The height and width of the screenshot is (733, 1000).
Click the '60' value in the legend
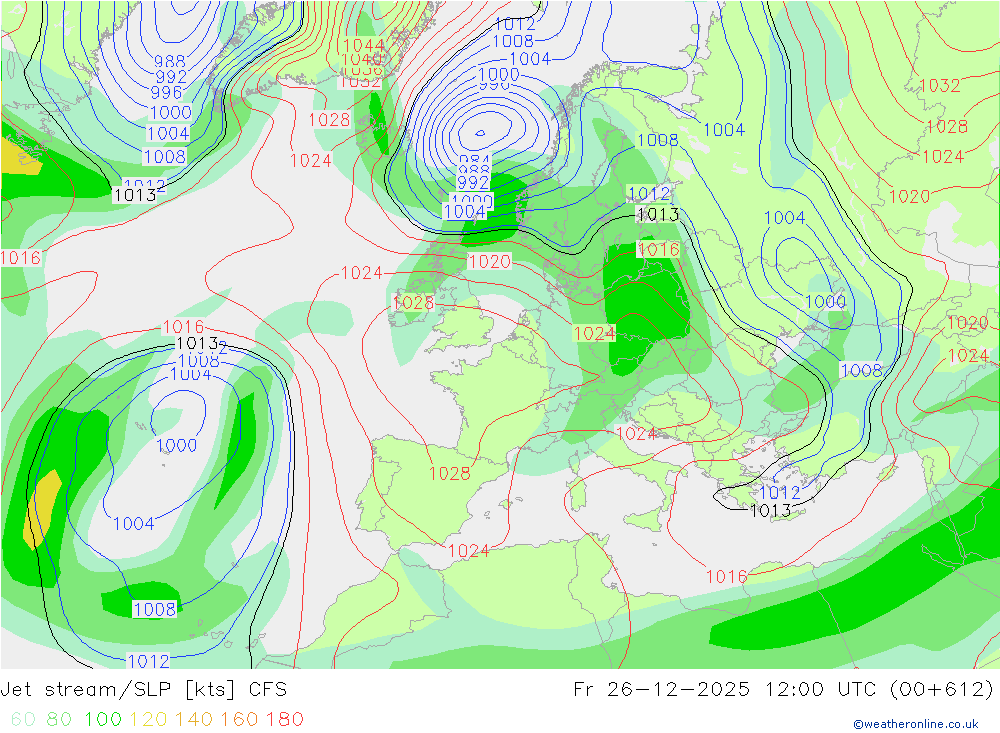[x=23, y=719]
